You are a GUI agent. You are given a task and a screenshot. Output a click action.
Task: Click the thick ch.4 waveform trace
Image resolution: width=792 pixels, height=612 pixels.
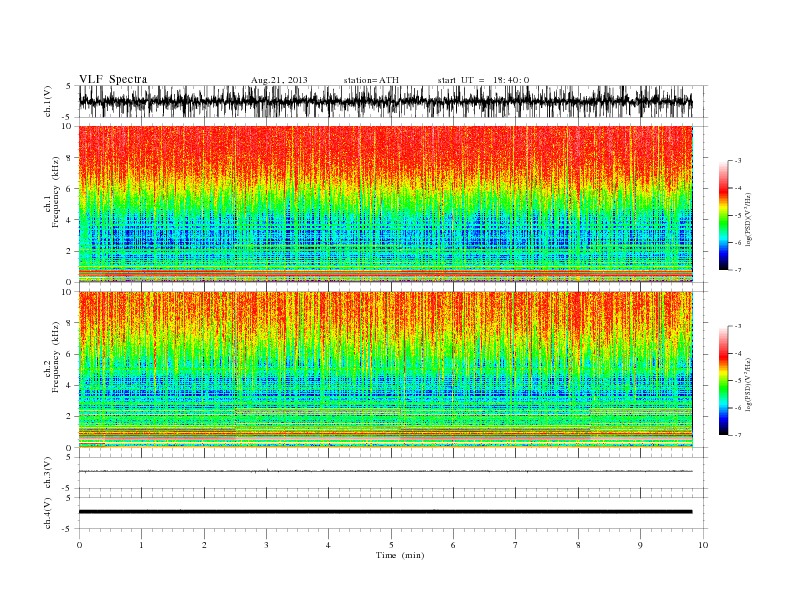[385, 512]
